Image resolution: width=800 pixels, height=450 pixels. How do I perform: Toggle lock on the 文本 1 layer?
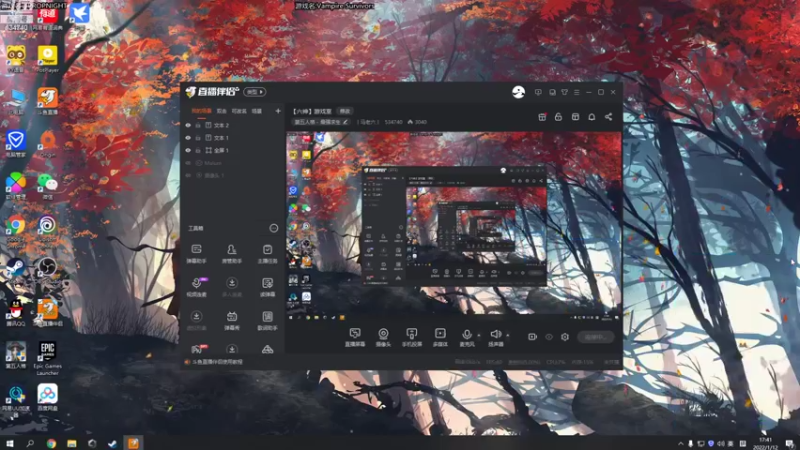(198, 138)
